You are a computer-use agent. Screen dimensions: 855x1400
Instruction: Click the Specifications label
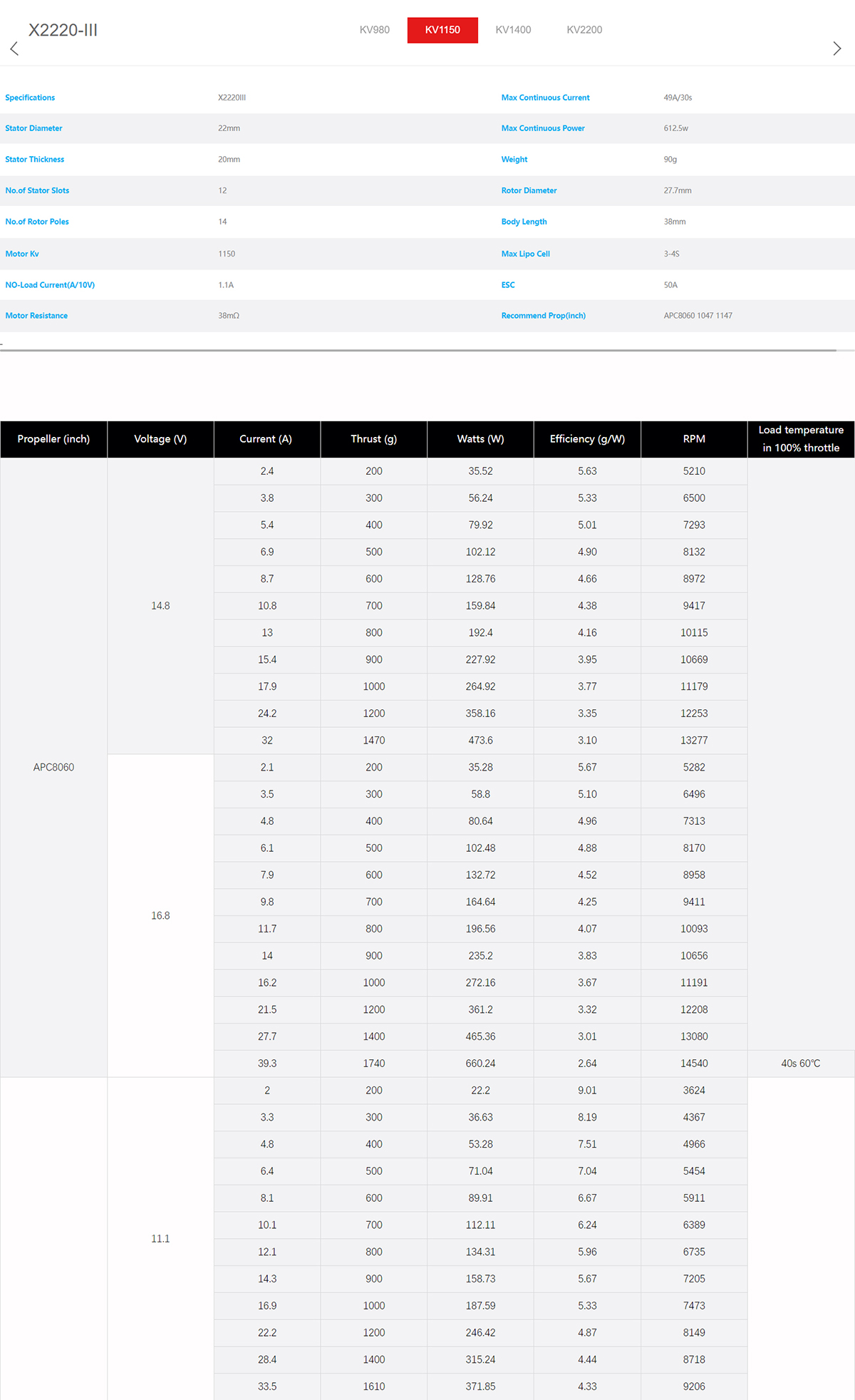pyautogui.click(x=30, y=98)
